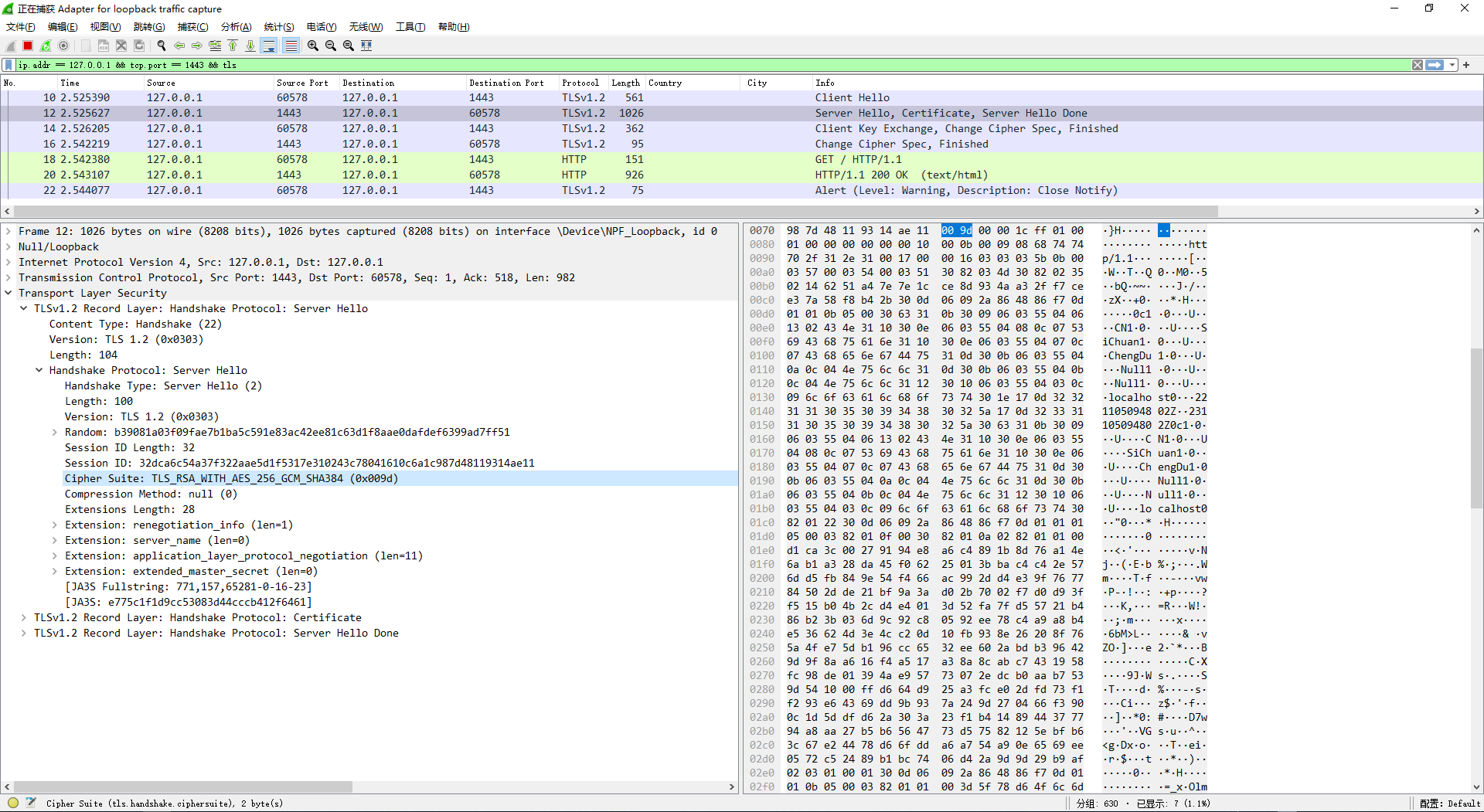
Task: Click go to specified packet icon
Action: [215, 46]
